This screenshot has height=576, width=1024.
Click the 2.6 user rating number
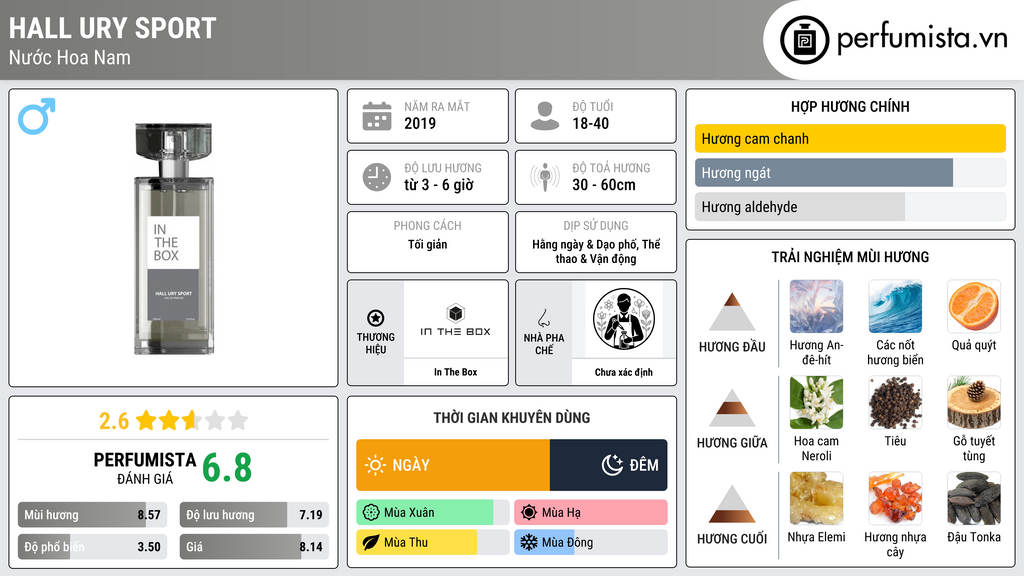114,421
